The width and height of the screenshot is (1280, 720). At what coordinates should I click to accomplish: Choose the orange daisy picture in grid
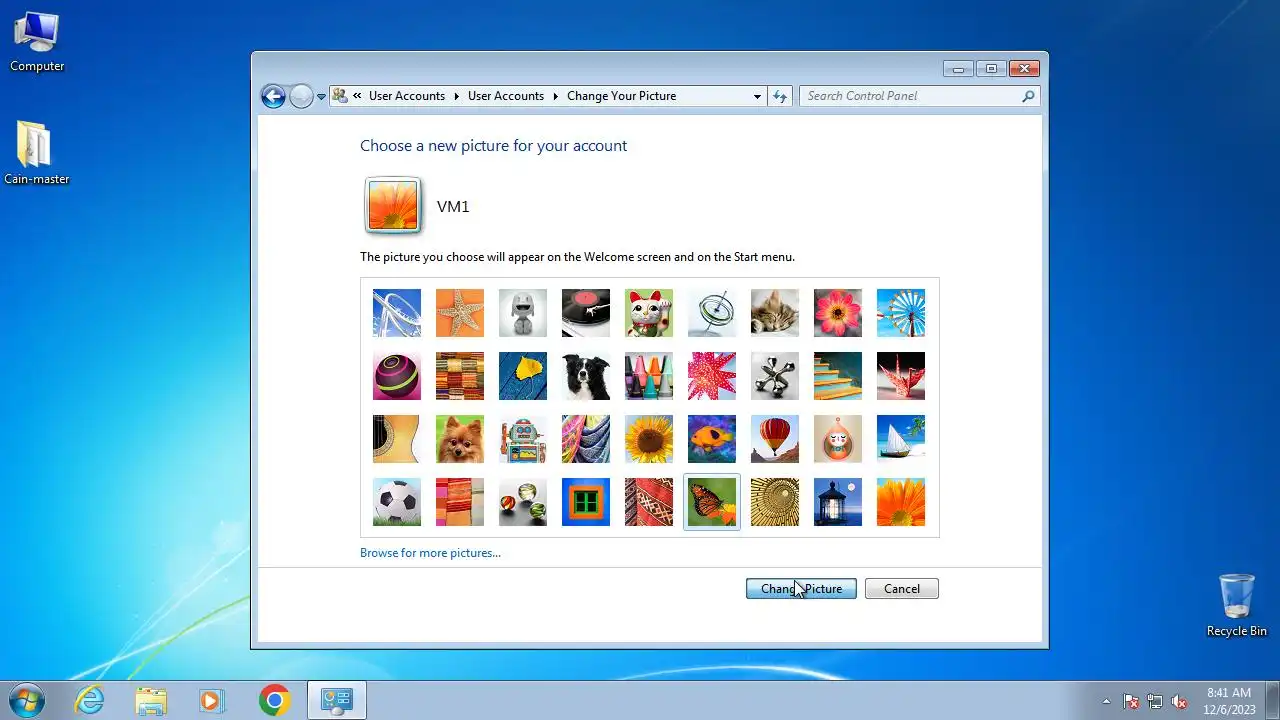(901, 502)
